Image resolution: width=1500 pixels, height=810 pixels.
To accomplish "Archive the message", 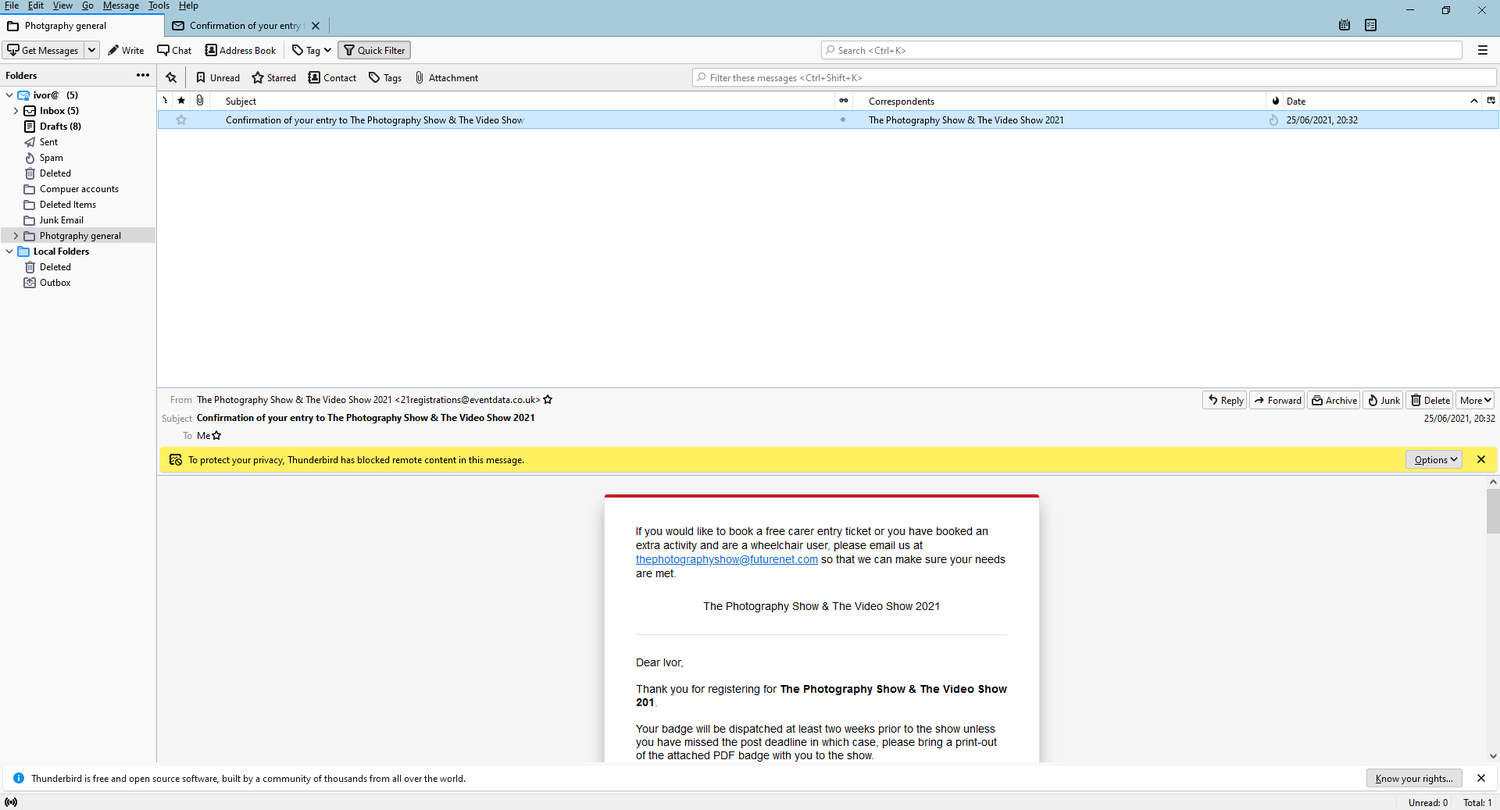I will point(1334,400).
